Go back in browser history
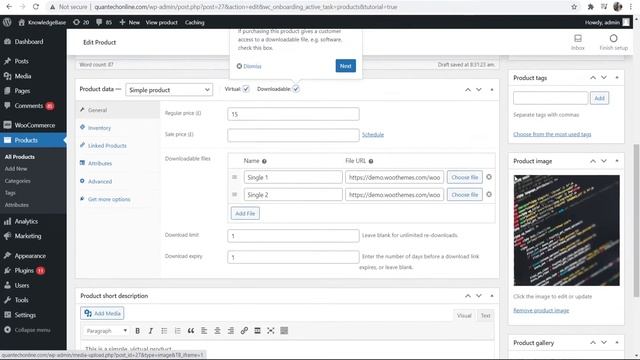The width and height of the screenshot is (640, 360). (9, 7)
